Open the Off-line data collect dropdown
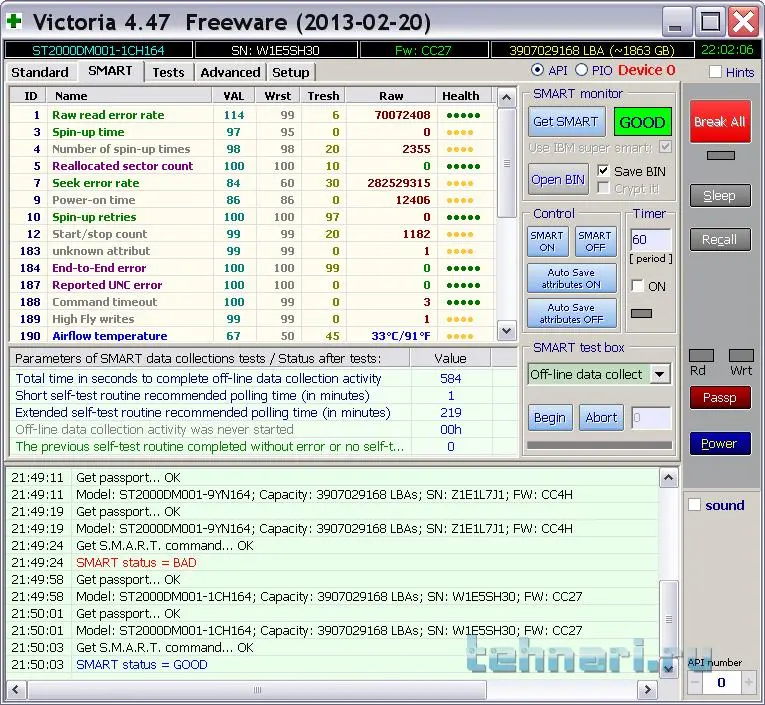765x705 pixels. click(x=660, y=375)
